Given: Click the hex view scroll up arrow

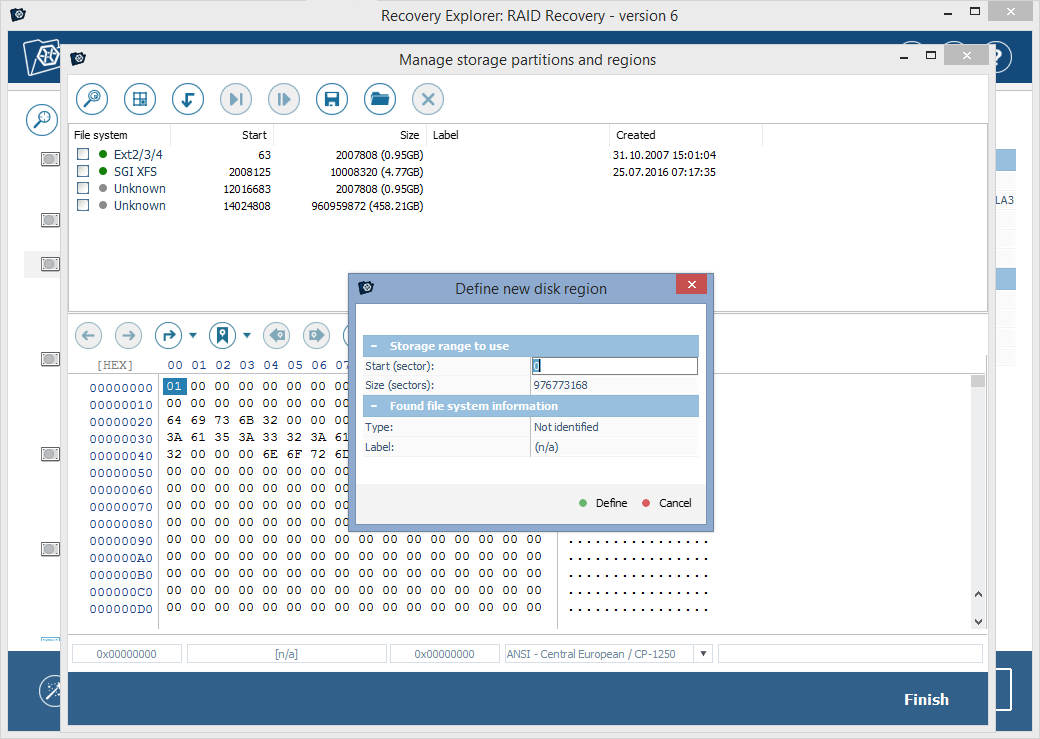Looking at the screenshot, I should point(978,594).
